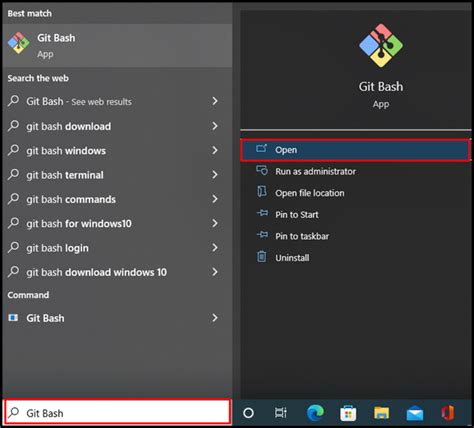Click the trash icon next to Uninstall
The image size is (474, 428).
(262, 256)
